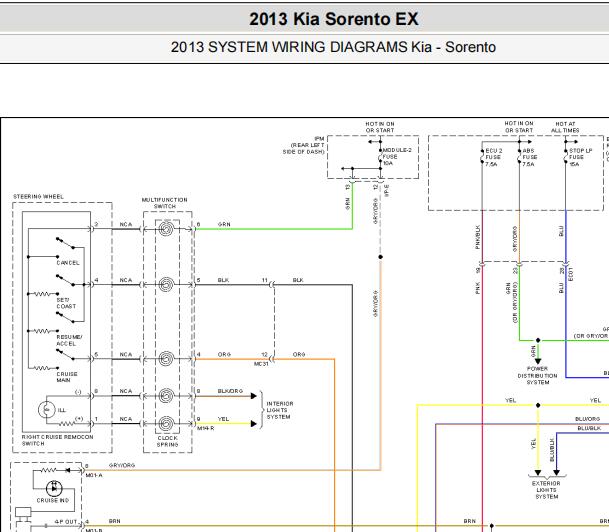Image resolution: width=609 pixels, height=532 pixels.
Task: Click the junction dot on the yellow YEL wire
Action: coord(538,405)
